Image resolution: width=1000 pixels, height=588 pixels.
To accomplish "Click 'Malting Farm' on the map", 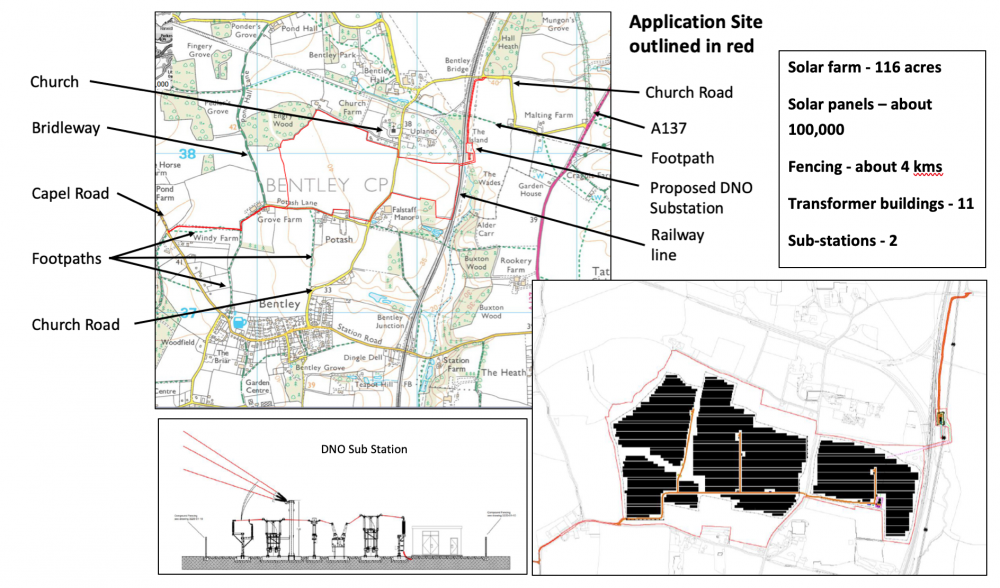I will [548, 115].
